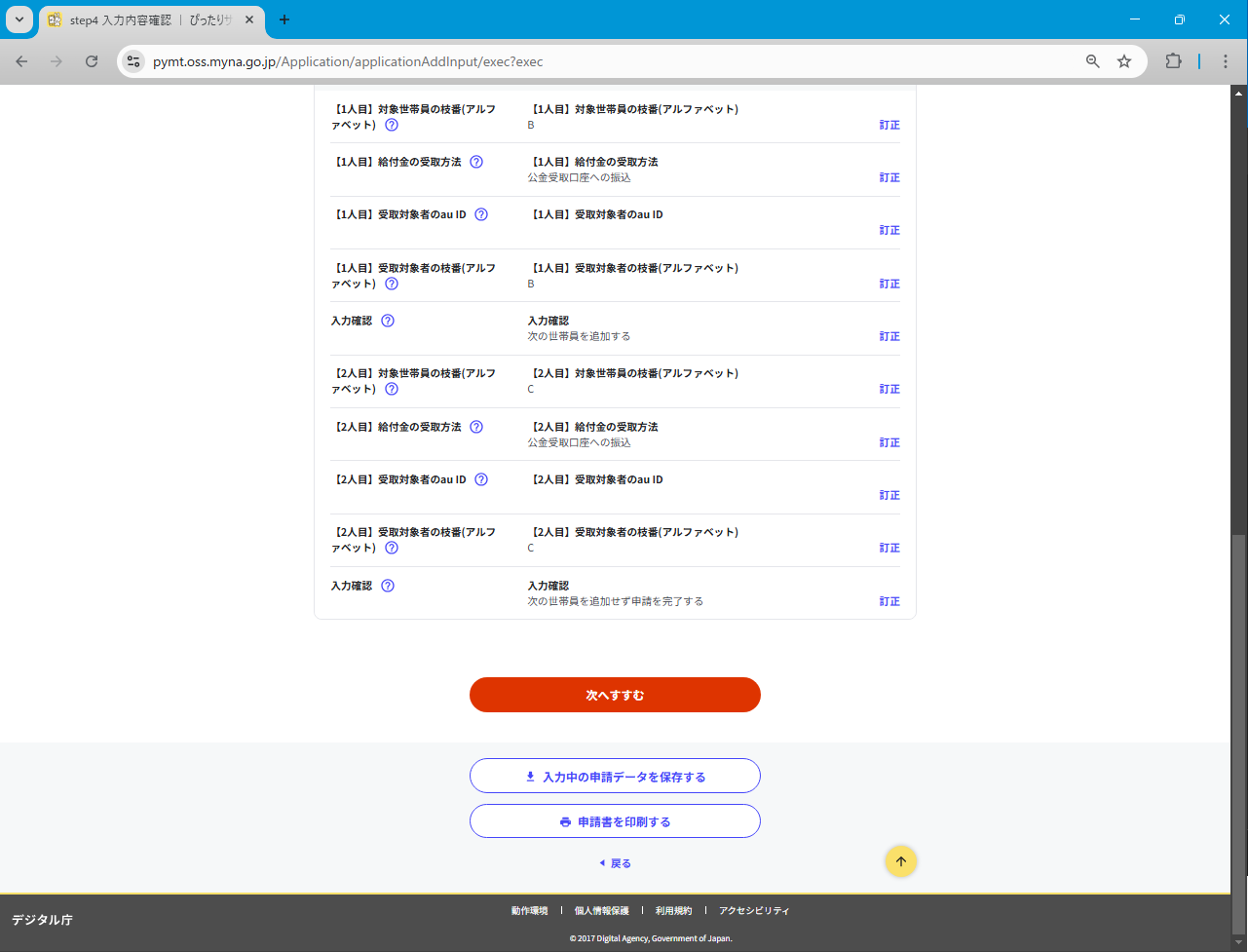Show help for 【2人目】受取対象者のau ID
The image size is (1248, 952).
tap(481, 479)
